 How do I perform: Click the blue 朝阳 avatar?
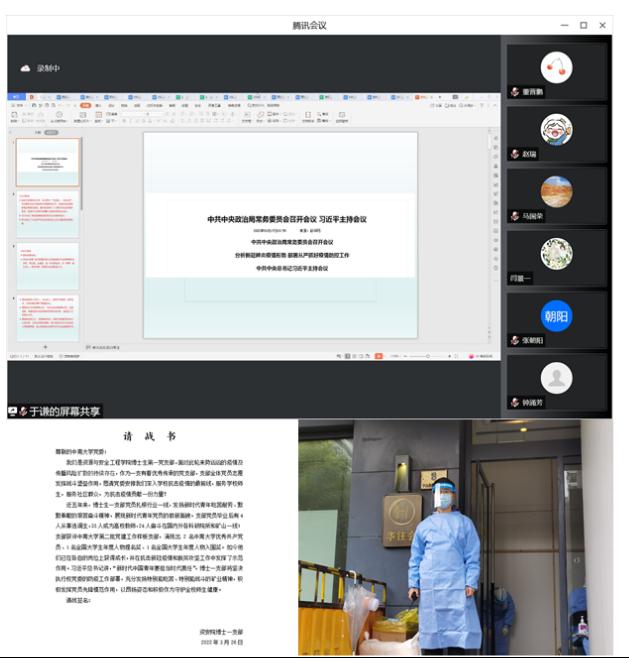click(x=556, y=317)
